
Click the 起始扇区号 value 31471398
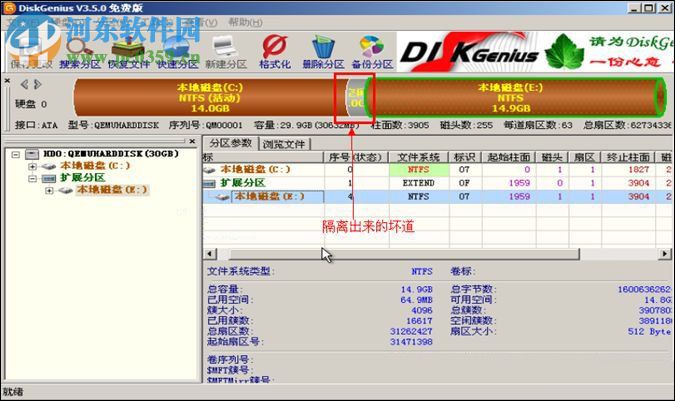coord(411,342)
